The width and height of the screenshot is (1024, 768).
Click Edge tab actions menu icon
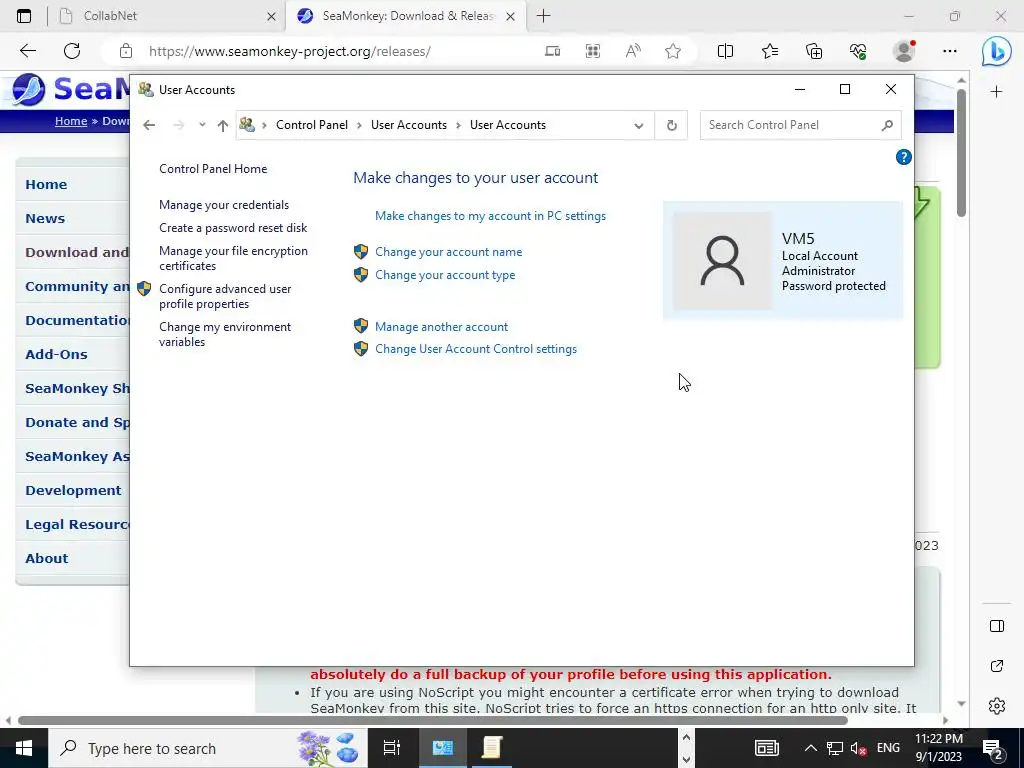(x=24, y=16)
